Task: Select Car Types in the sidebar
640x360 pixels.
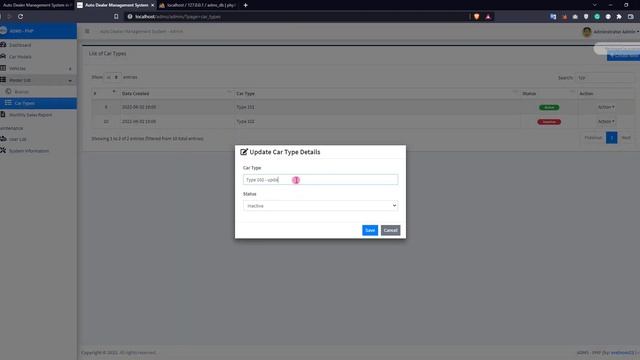Action: [38, 103]
